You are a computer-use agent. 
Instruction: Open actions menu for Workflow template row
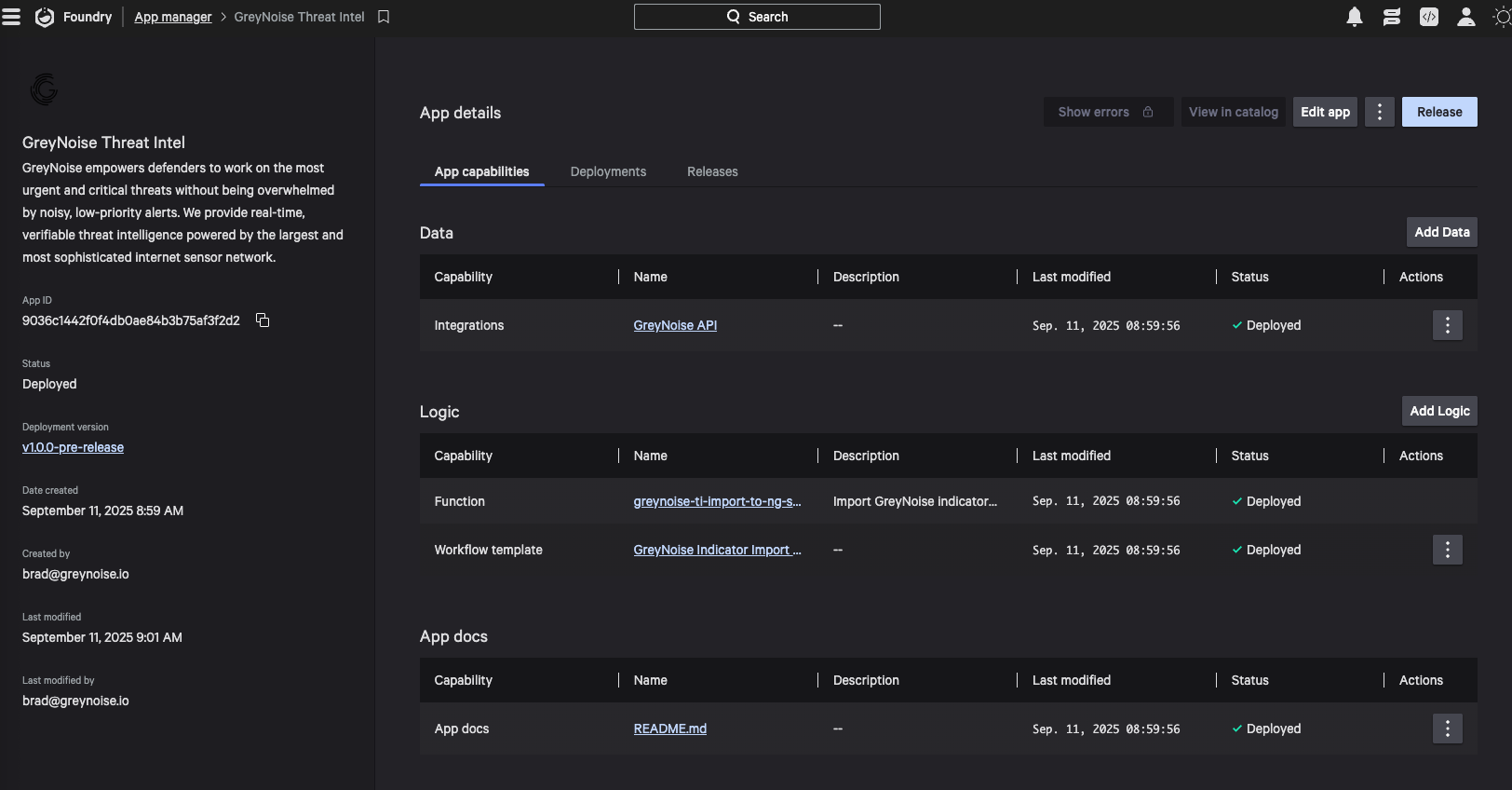coord(1447,550)
